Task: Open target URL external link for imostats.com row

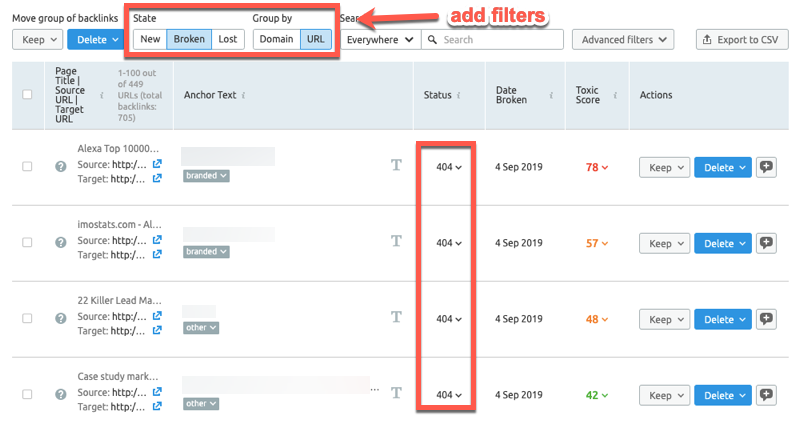Action: coord(157,255)
